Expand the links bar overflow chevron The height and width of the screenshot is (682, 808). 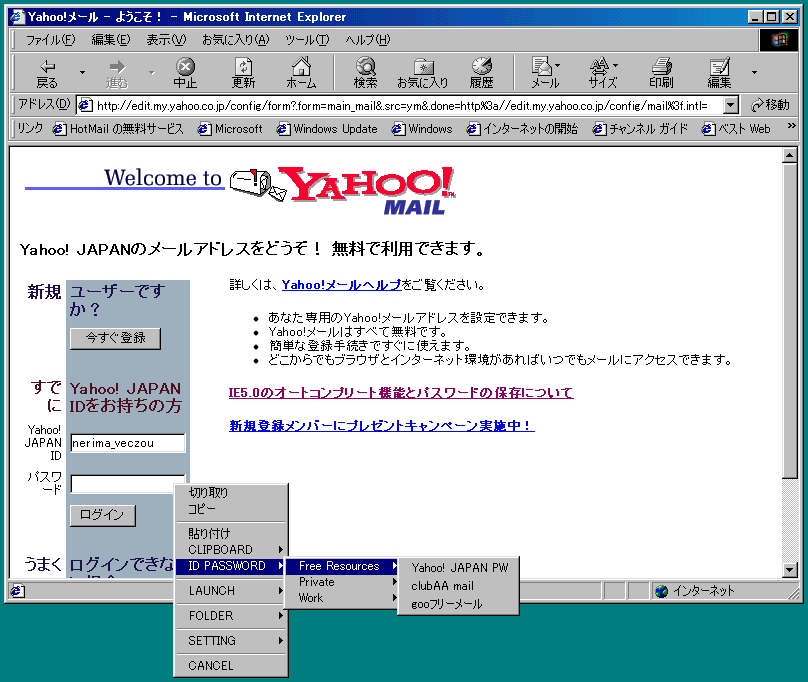792,126
